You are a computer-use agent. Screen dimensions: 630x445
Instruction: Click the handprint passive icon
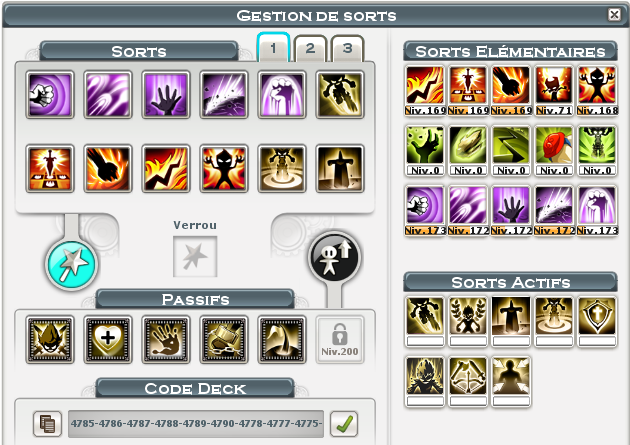pos(166,339)
